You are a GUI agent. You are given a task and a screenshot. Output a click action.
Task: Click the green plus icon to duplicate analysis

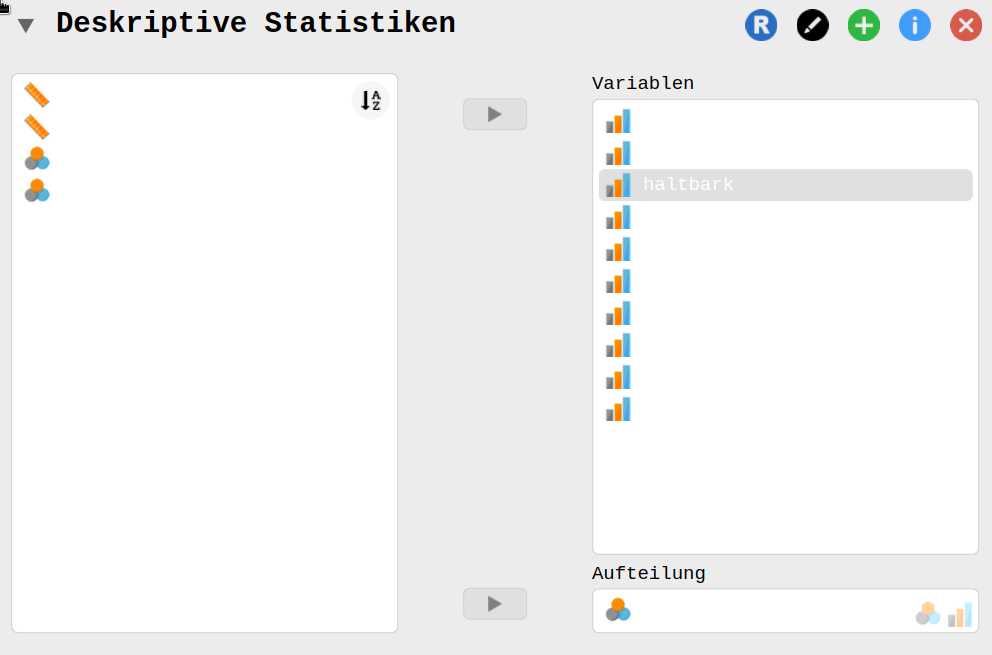[863, 25]
